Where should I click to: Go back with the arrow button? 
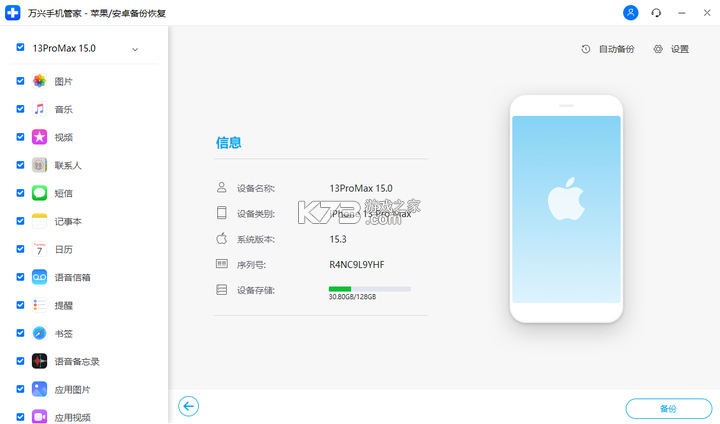click(188, 406)
